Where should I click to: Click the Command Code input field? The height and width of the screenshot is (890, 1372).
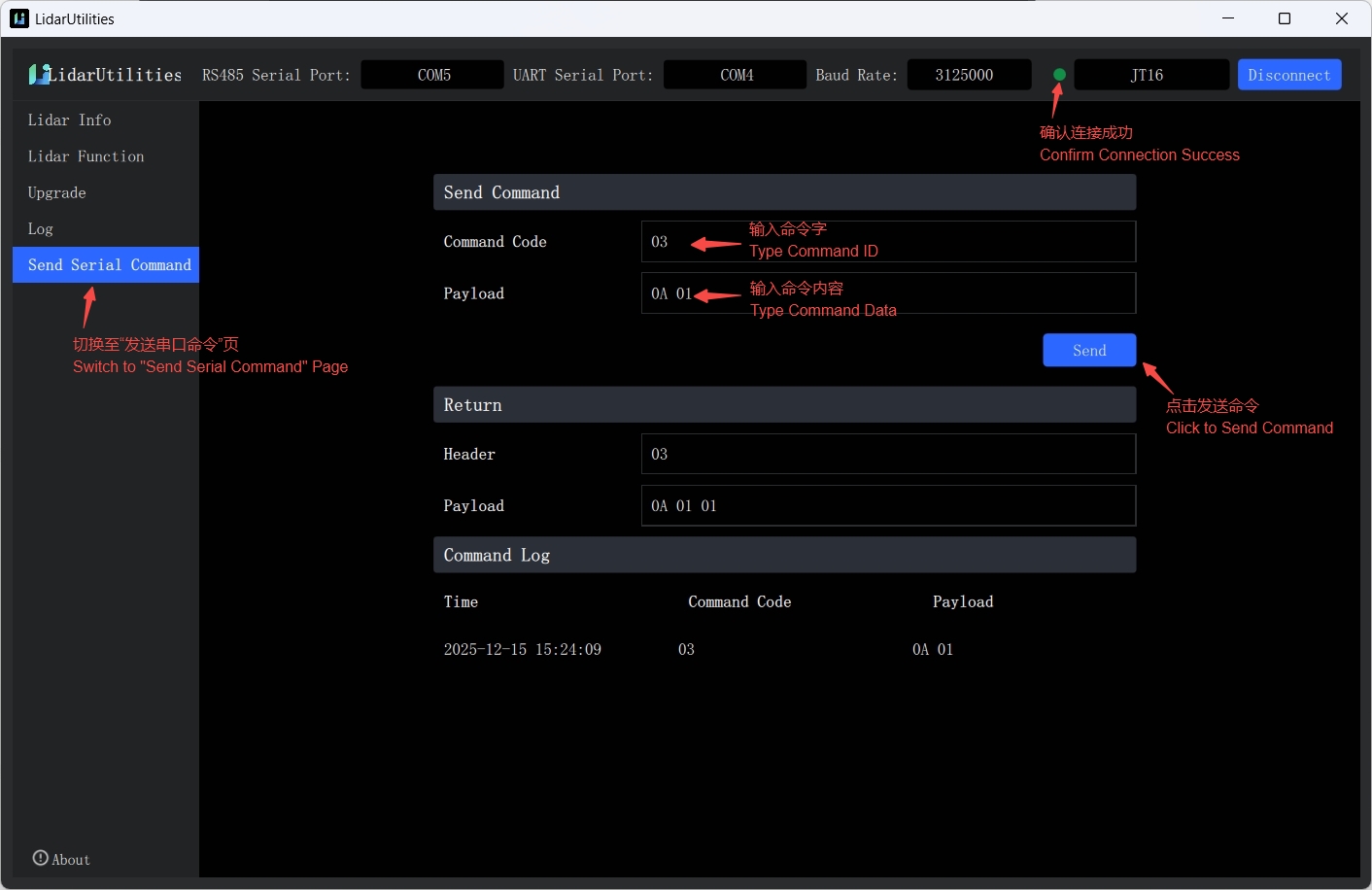pos(888,241)
